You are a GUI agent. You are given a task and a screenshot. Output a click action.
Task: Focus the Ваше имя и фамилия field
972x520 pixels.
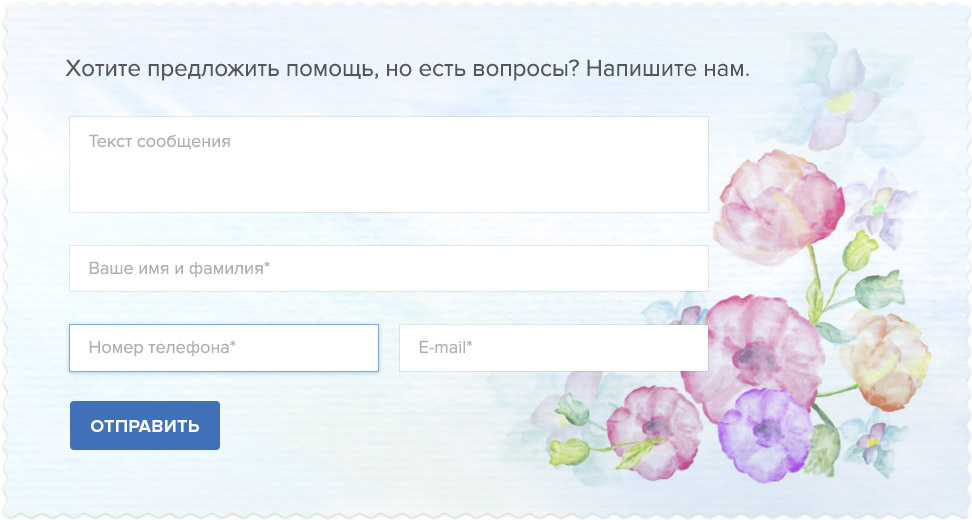pos(389,268)
